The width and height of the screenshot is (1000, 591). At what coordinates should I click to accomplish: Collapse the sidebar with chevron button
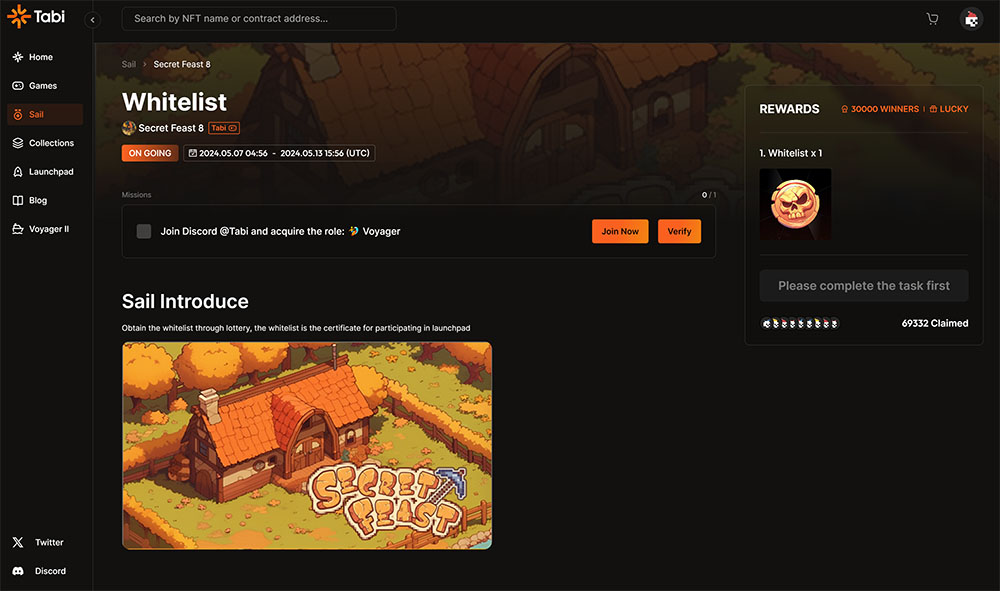(x=92, y=20)
